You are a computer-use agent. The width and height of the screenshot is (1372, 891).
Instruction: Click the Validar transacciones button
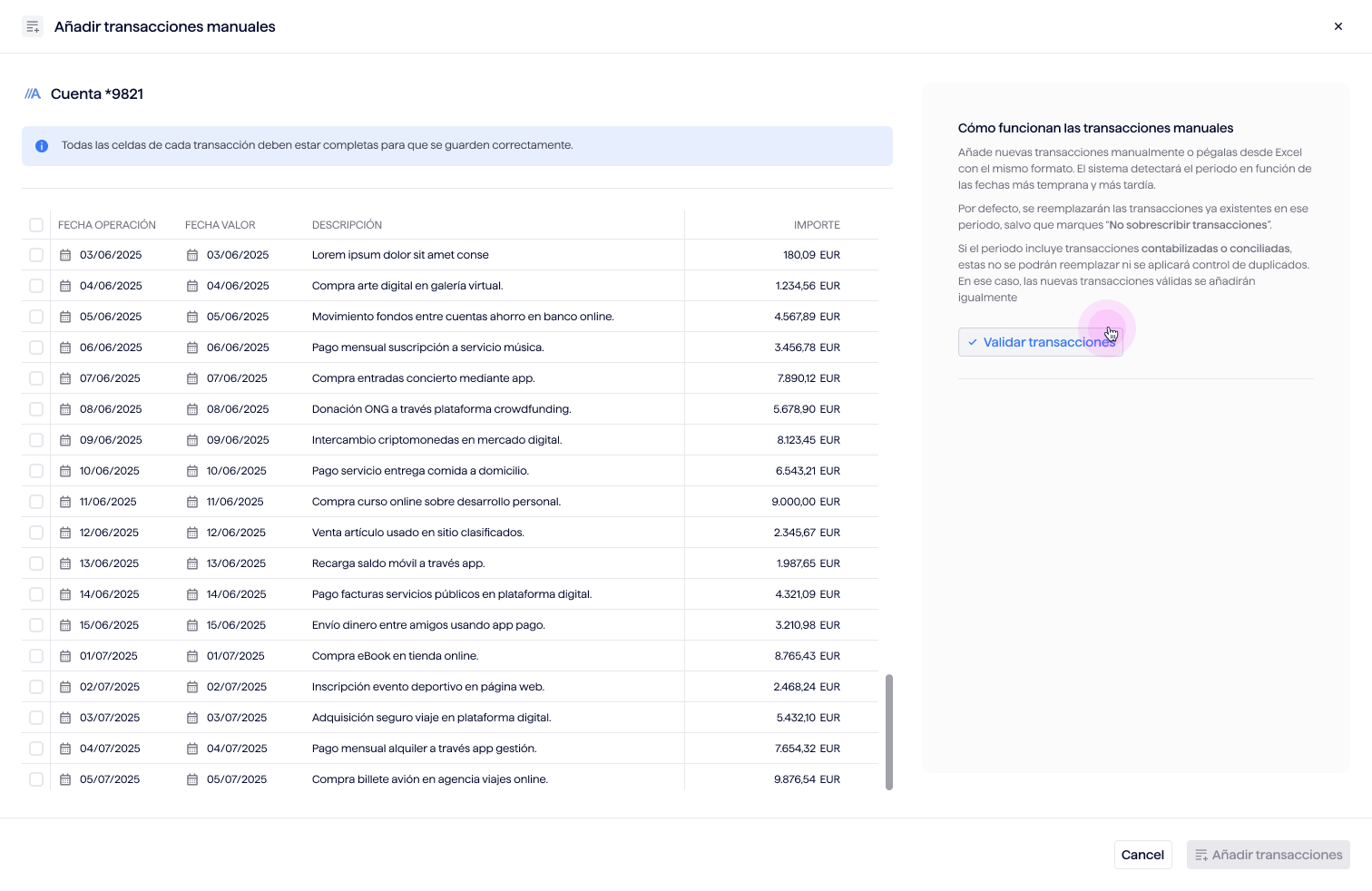click(1040, 342)
